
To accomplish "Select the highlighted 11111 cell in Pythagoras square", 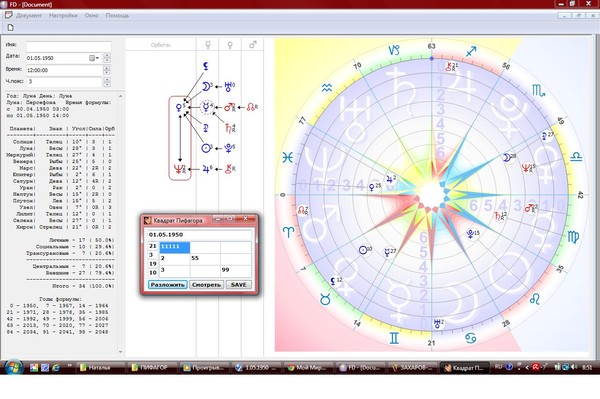I will (x=174, y=247).
